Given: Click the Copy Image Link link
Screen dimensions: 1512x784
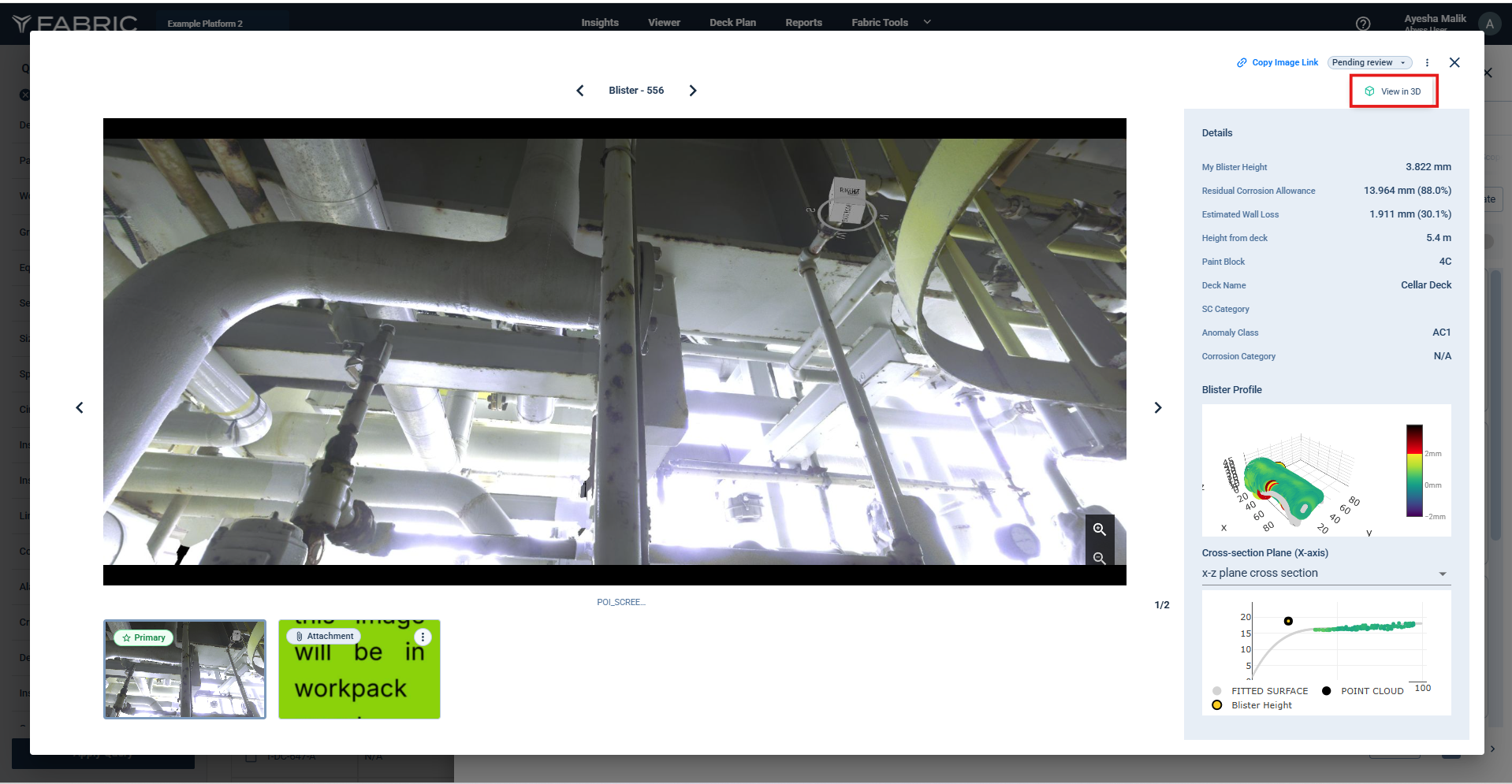Looking at the screenshot, I should (1277, 62).
